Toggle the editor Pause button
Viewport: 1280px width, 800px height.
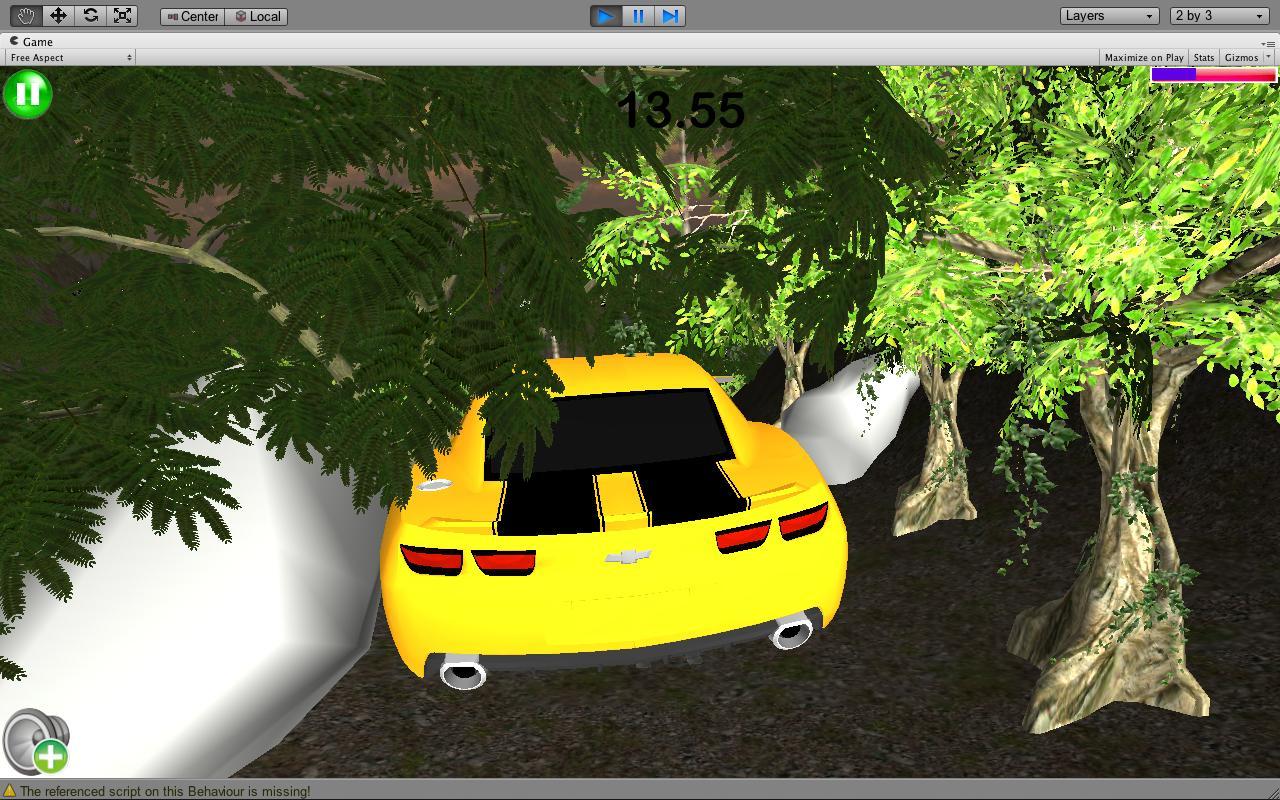click(x=638, y=16)
